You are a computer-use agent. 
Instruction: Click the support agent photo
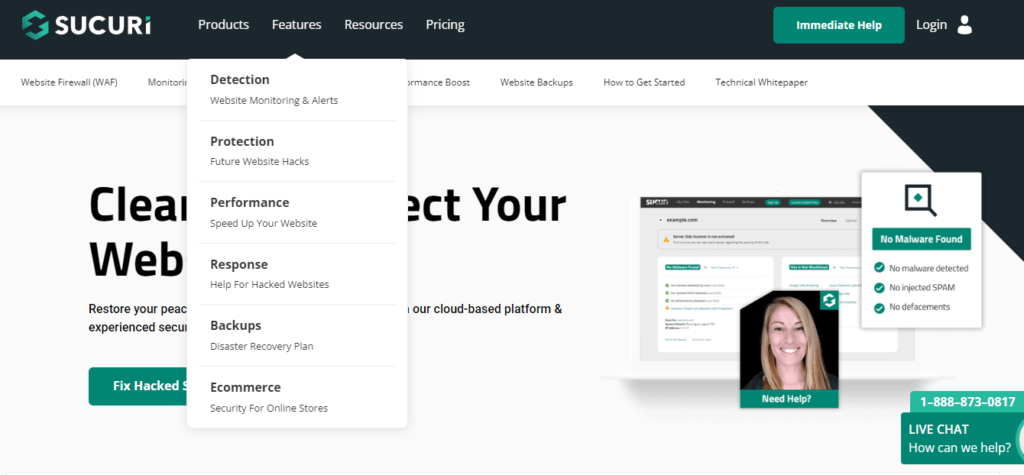pos(789,340)
